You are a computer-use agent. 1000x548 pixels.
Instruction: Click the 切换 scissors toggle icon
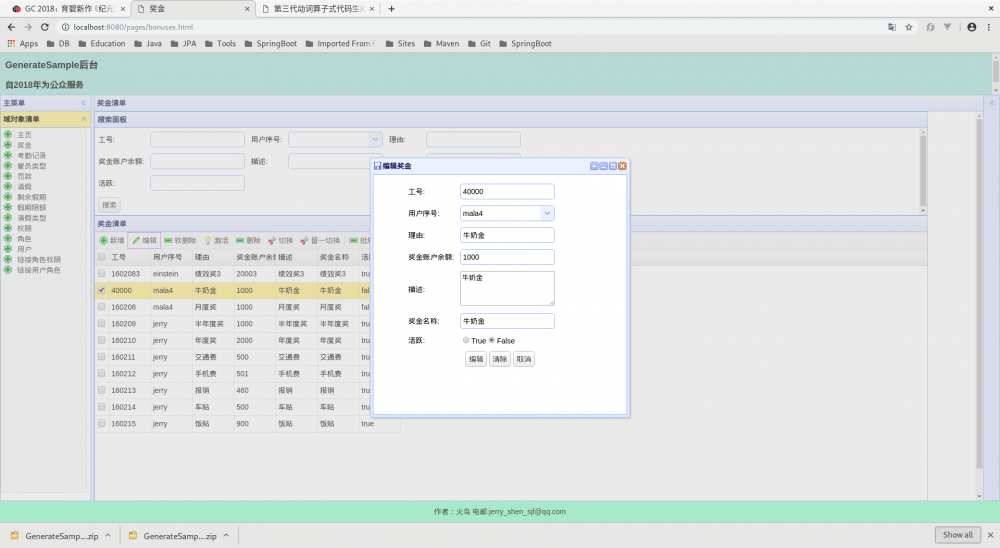coord(272,241)
